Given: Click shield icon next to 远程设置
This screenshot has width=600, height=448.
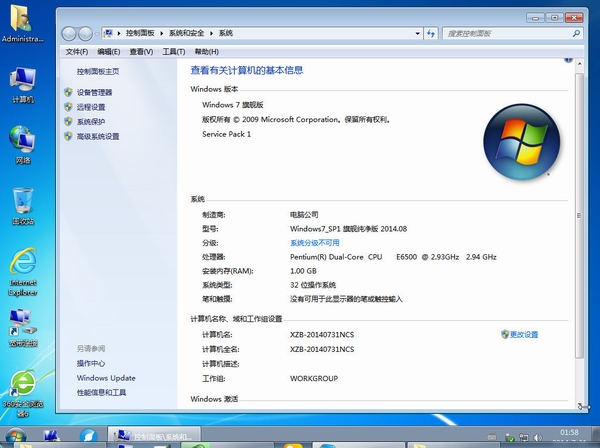Looking at the screenshot, I should [x=68, y=107].
